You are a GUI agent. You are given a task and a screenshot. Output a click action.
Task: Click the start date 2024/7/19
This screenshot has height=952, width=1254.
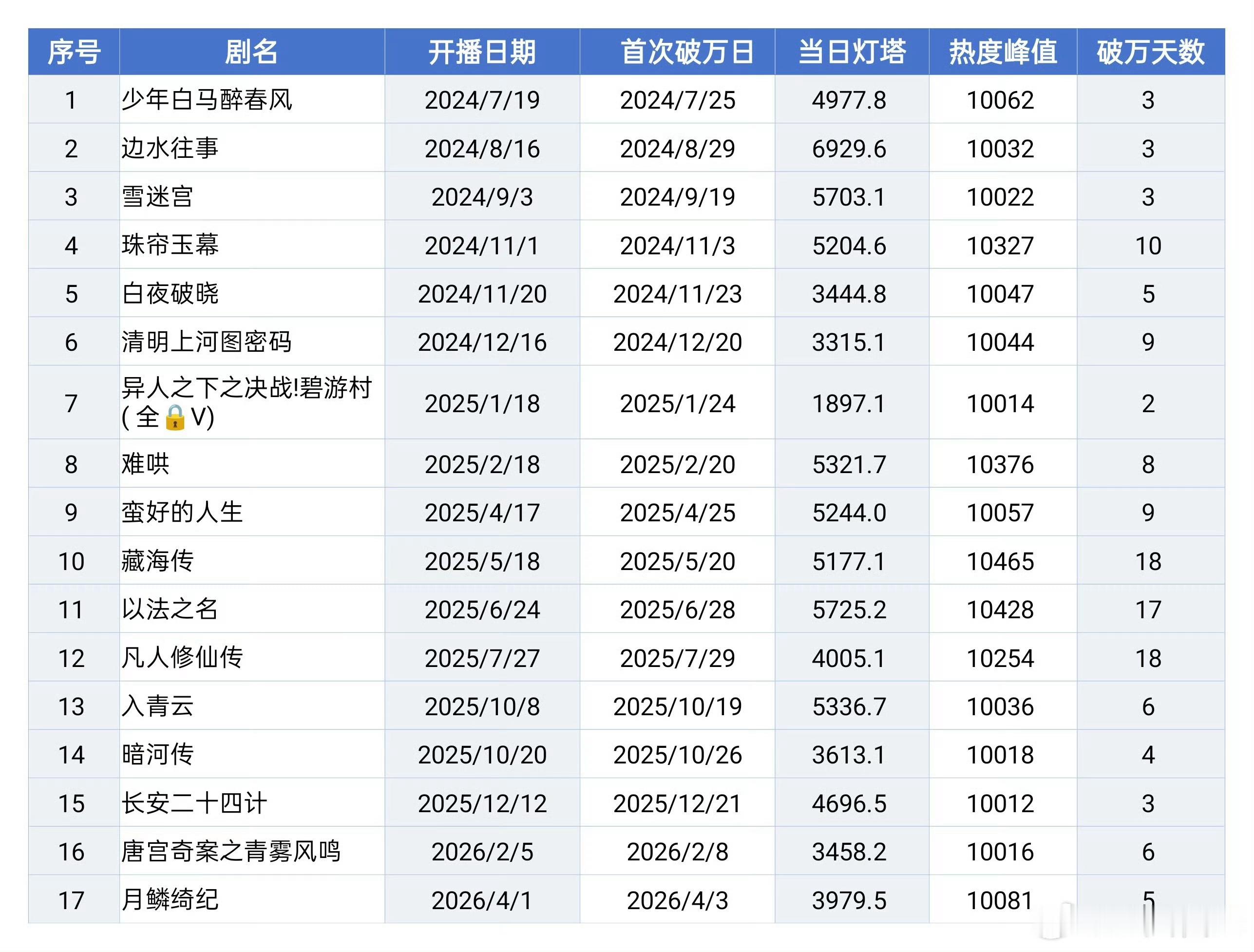point(482,100)
